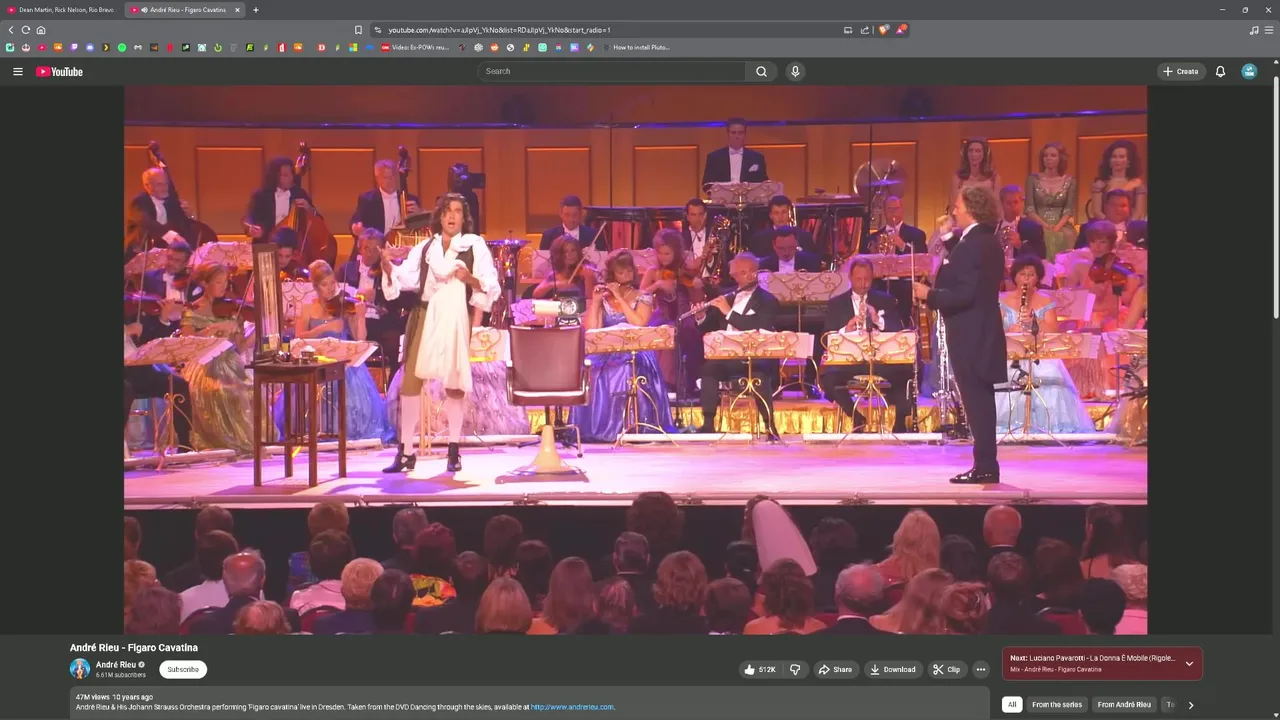Open the green Spotify bookmark icon

click(122, 47)
